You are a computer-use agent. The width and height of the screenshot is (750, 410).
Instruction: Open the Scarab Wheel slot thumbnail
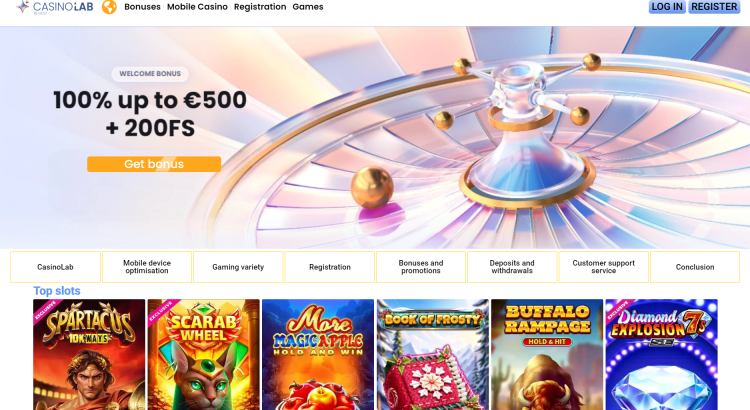pyautogui.click(x=204, y=355)
